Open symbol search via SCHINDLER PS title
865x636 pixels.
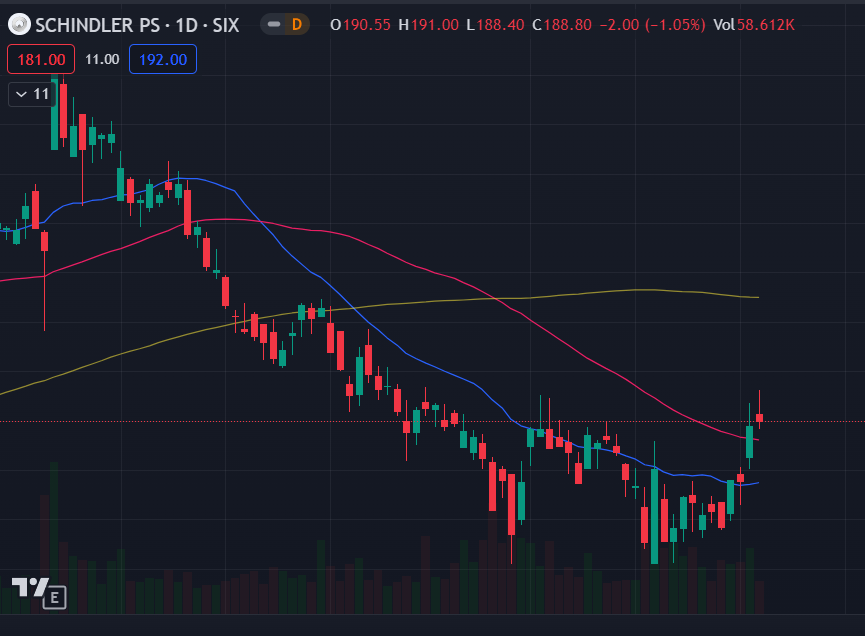[x=98, y=25]
